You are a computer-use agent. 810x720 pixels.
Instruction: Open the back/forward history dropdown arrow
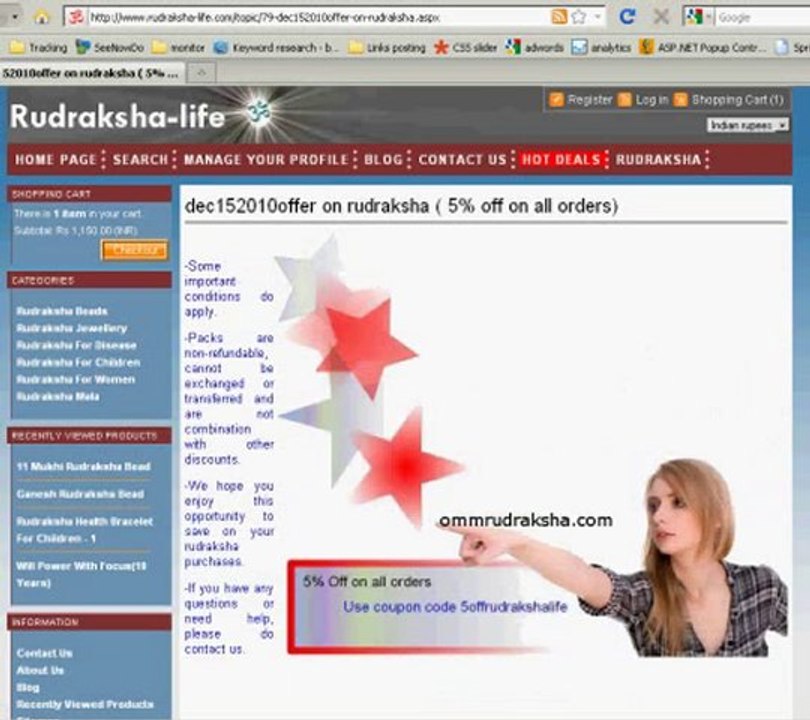[15, 17]
